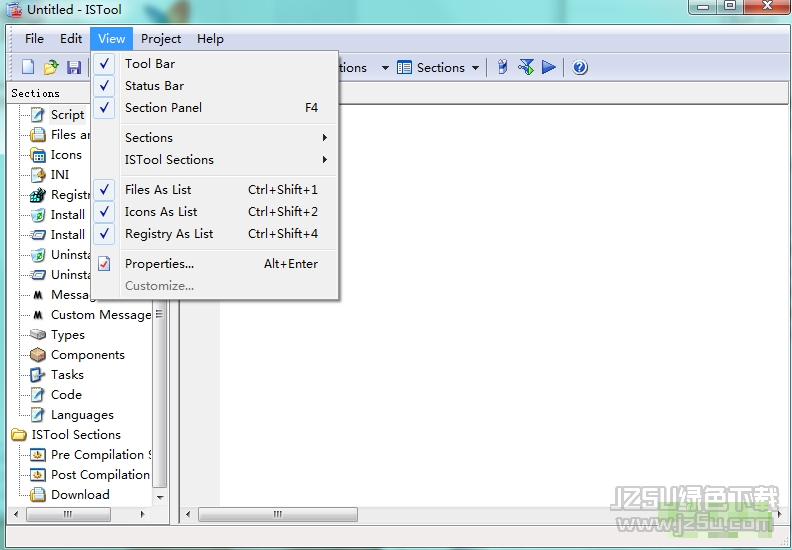Screen dimensions: 792x550
Task: Open the dropdown arrow left of Sections icon
Action: coord(385,68)
